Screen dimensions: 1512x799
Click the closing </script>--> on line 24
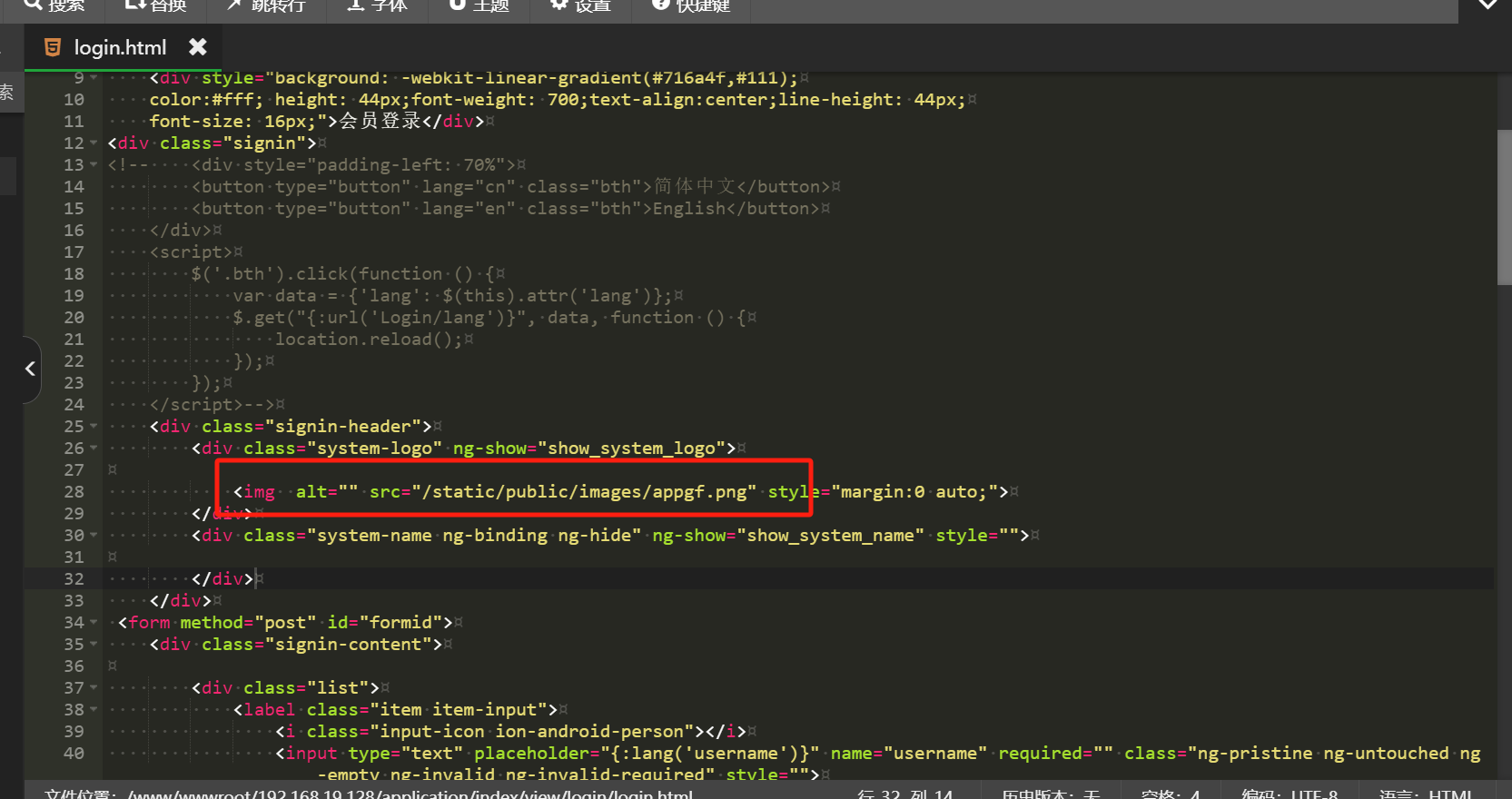pyautogui.click(x=212, y=405)
